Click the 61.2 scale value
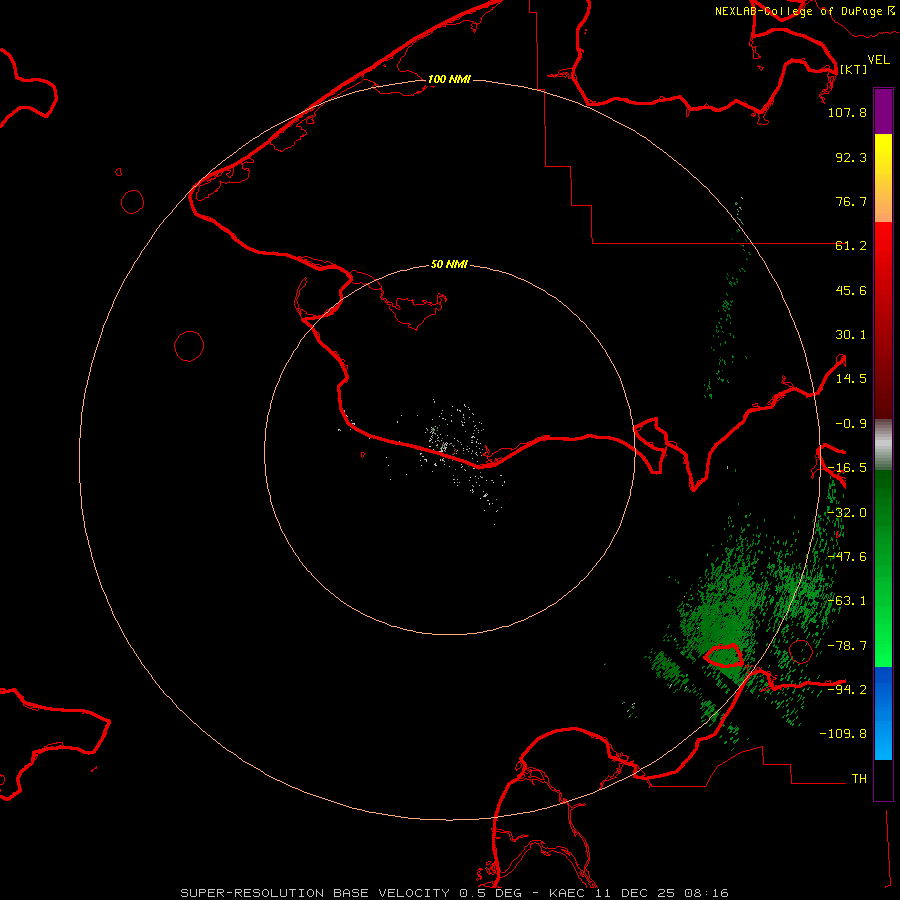Image resolution: width=900 pixels, height=900 pixels. click(x=851, y=246)
